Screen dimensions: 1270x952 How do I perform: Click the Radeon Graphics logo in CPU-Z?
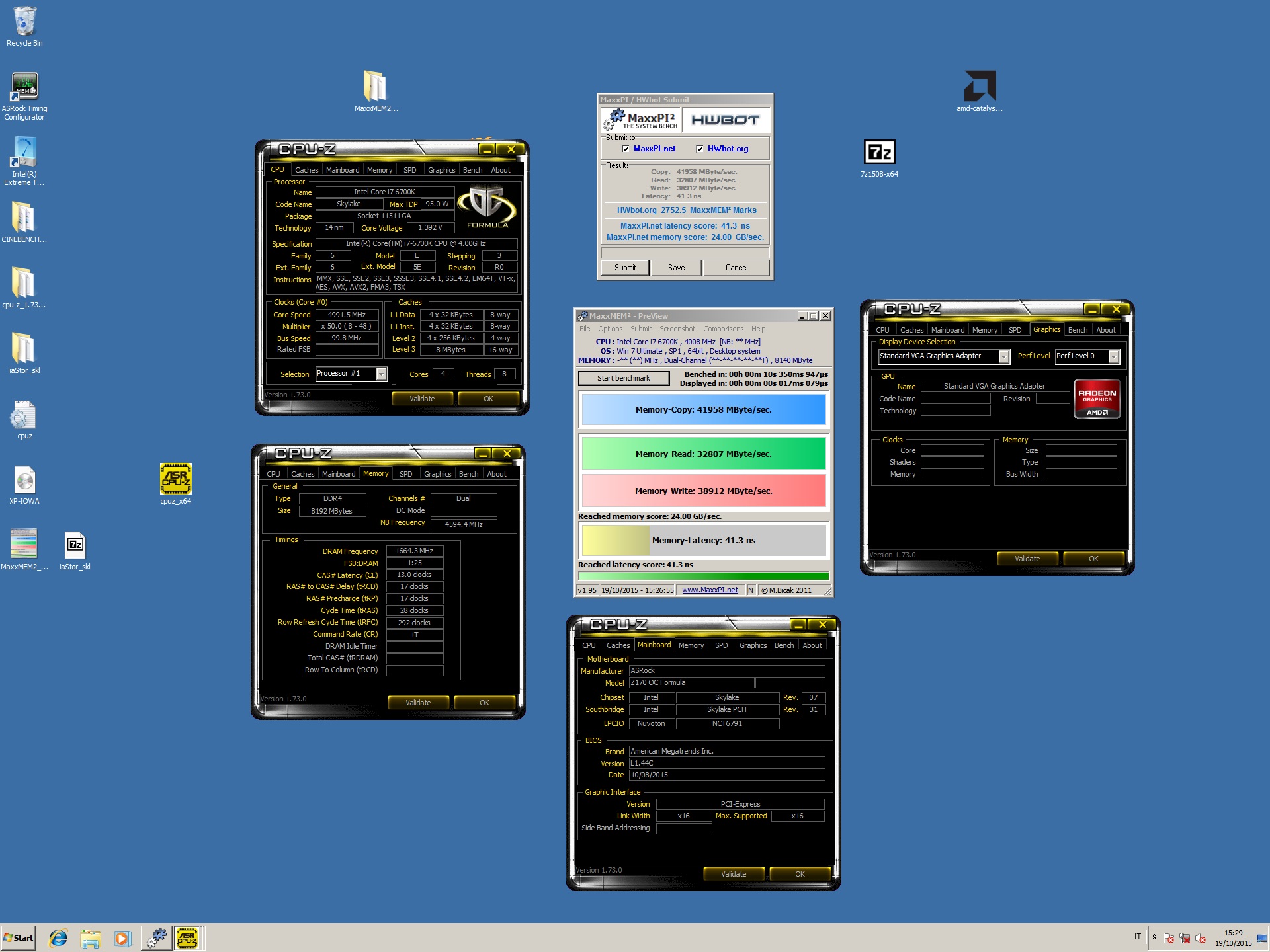[x=1097, y=399]
